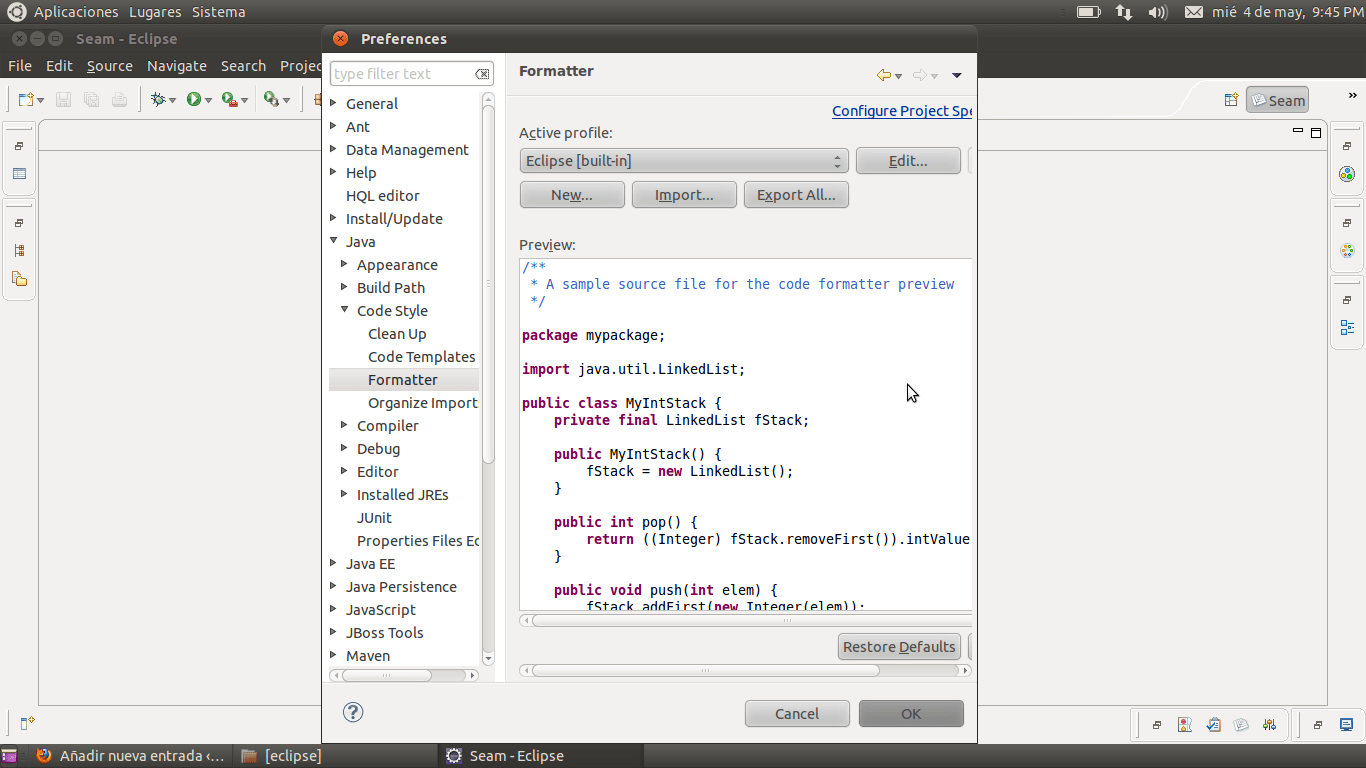Screen dimensions: 1366x768
Task: Confirm preferences with the OK button
Action: 911,714
